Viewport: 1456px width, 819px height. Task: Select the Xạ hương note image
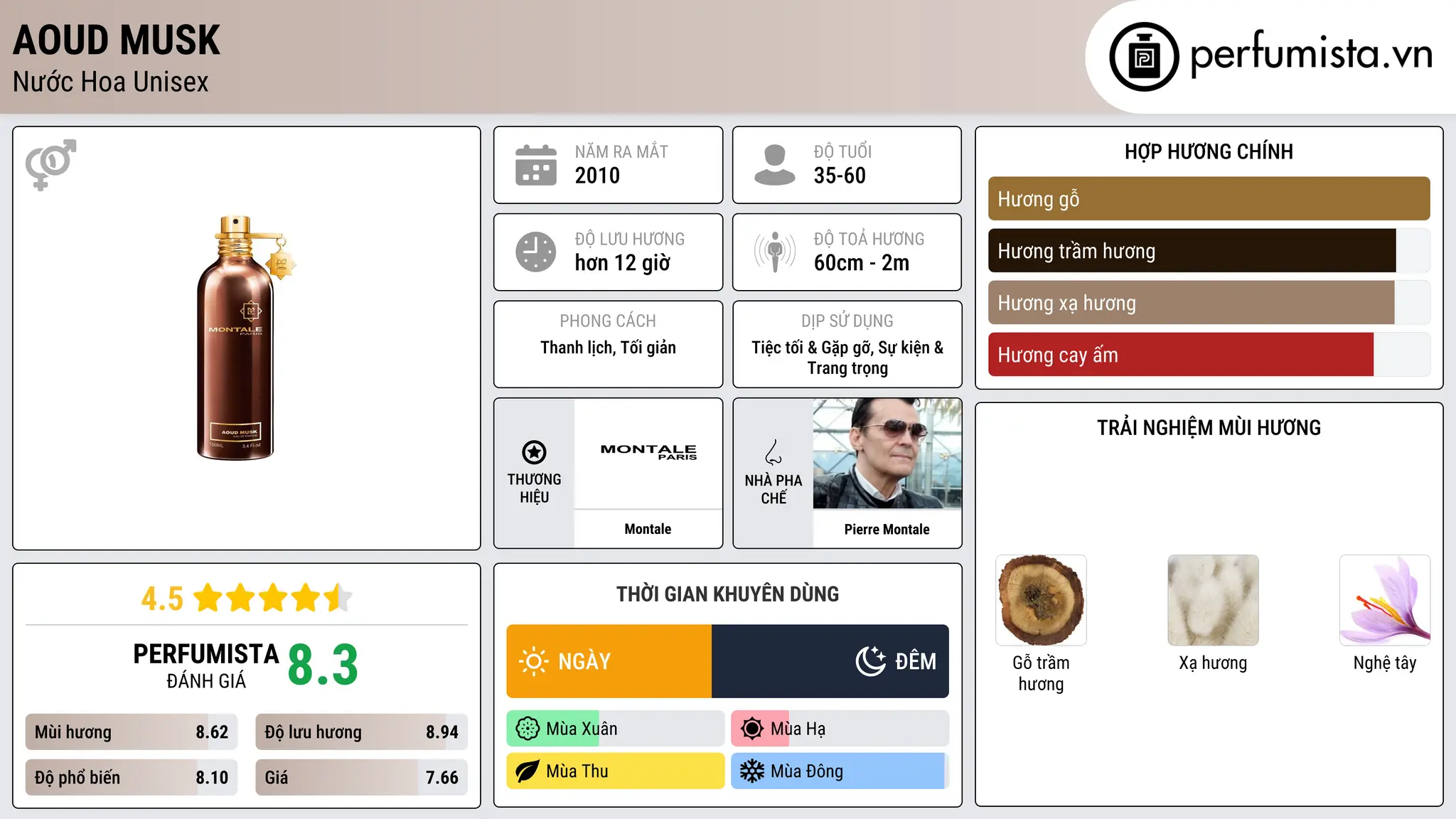pos(1213,600)
